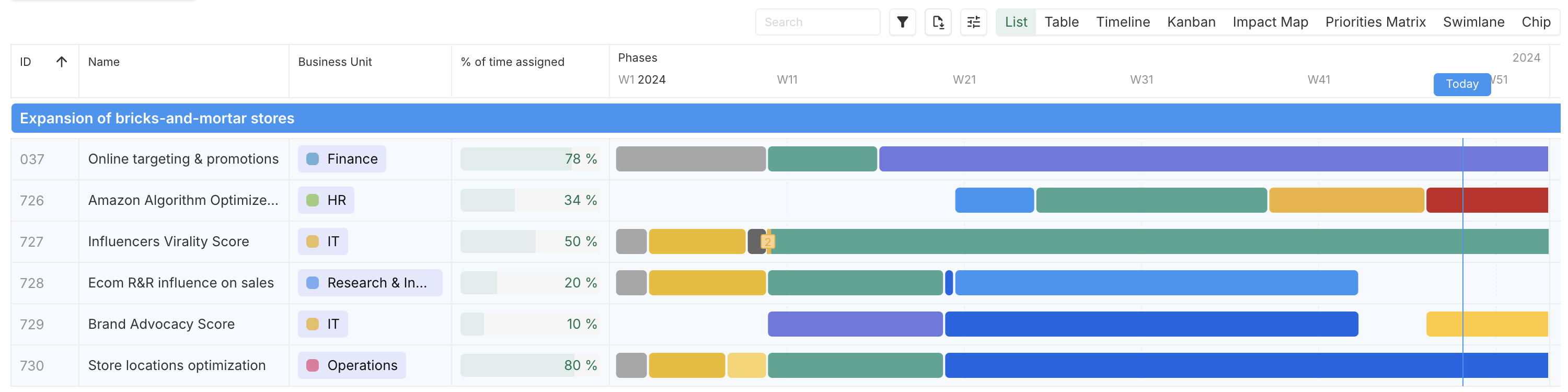Click the export file download icon
Image resolution: width=1568 pixels, height=392 pixels.
(938, 22)
